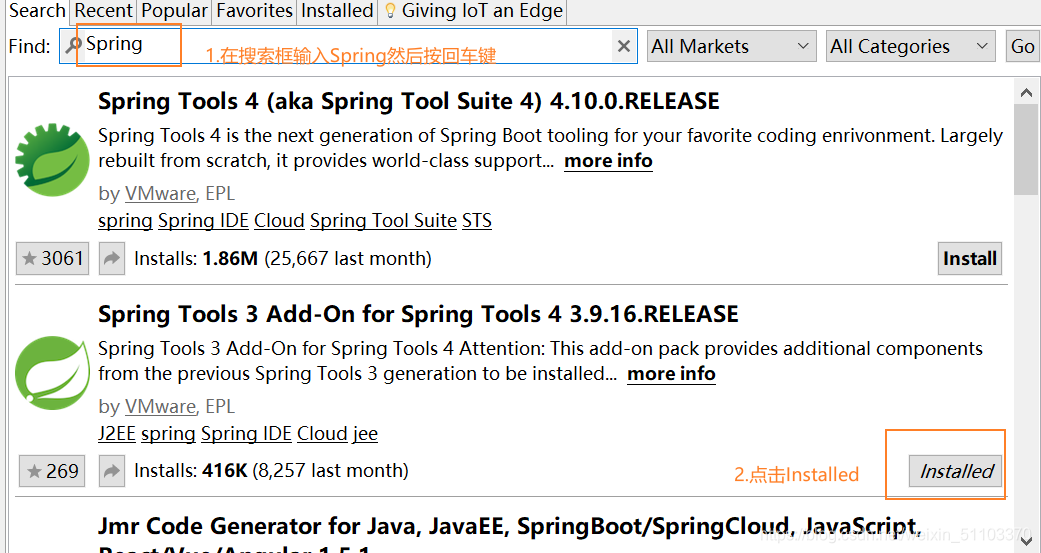The image size is (1041, 553).
Task: Click the J2EE tag
Action: click(117, 434)
